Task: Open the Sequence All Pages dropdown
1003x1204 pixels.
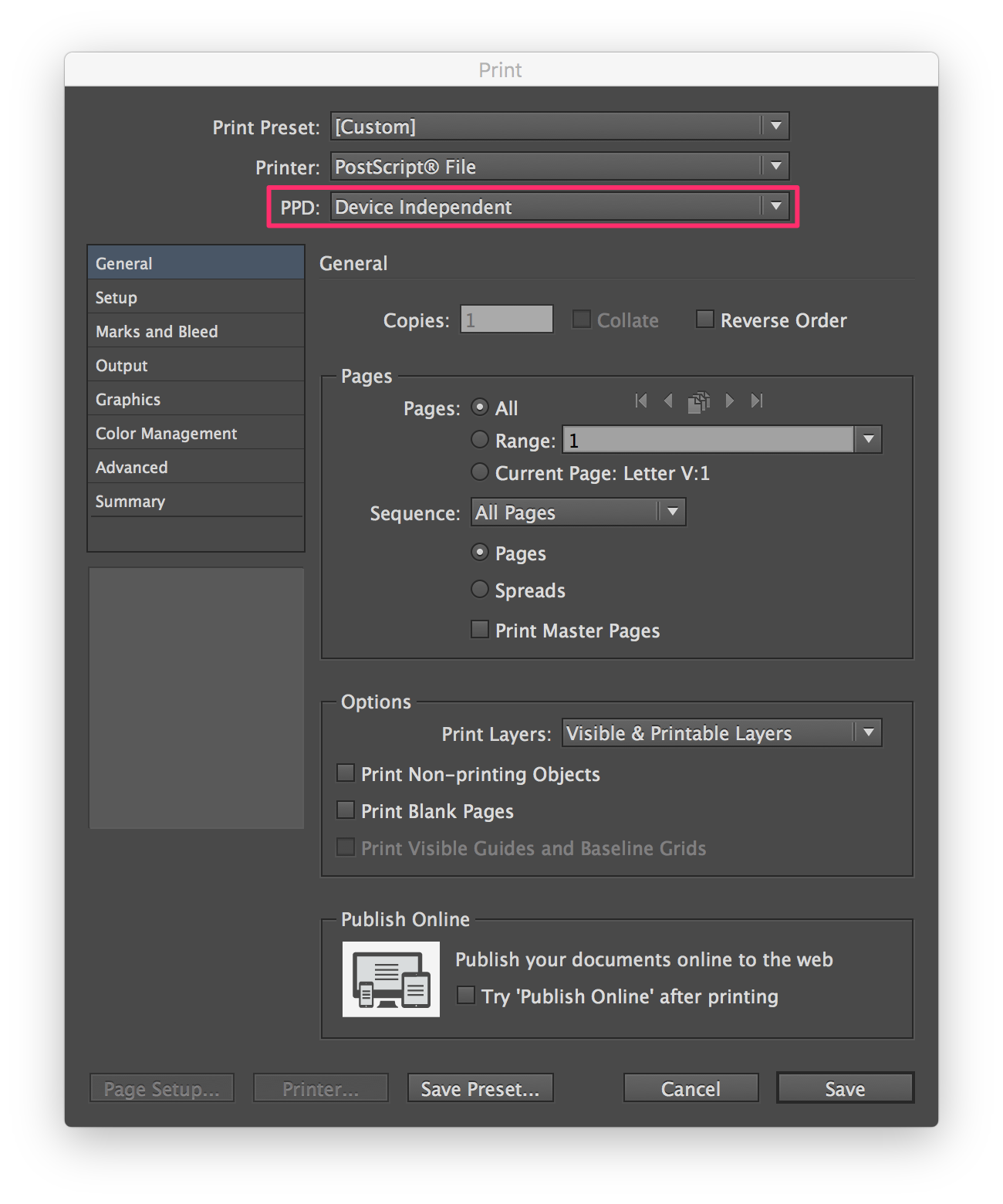Action: click(578, 512)
